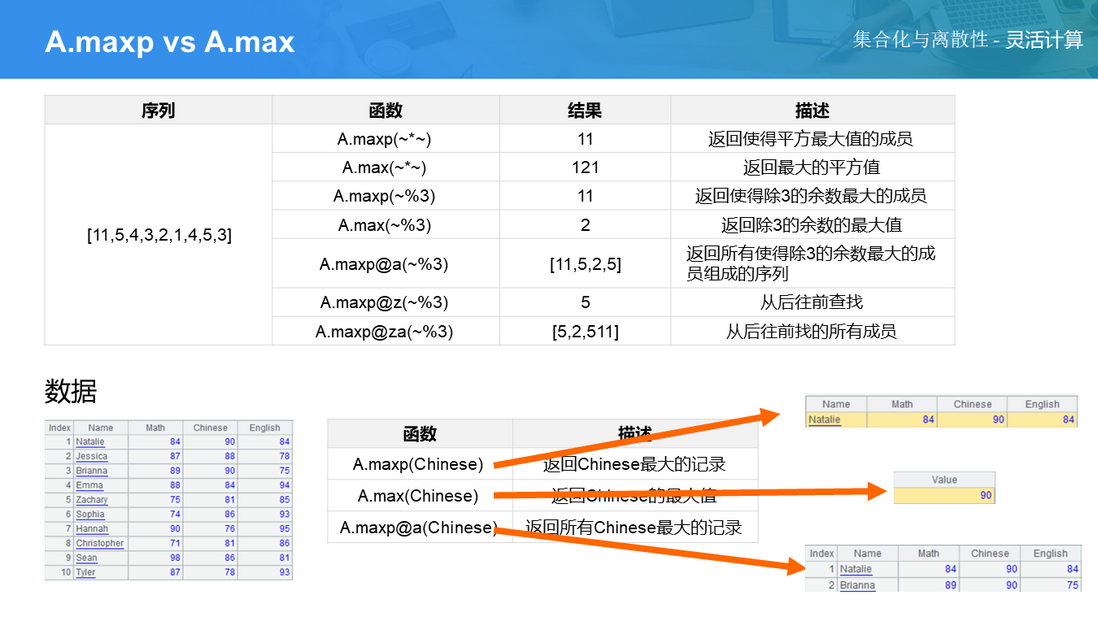Select the function cell "A.max(~*~)"
This screenshot has height=617, width=1098.
[x=384, y=167]
